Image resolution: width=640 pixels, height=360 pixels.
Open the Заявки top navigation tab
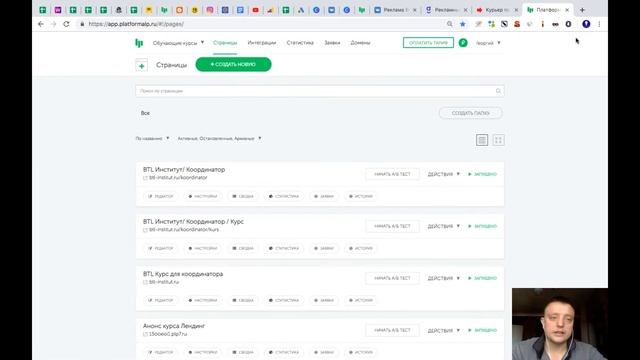point(332,43)
